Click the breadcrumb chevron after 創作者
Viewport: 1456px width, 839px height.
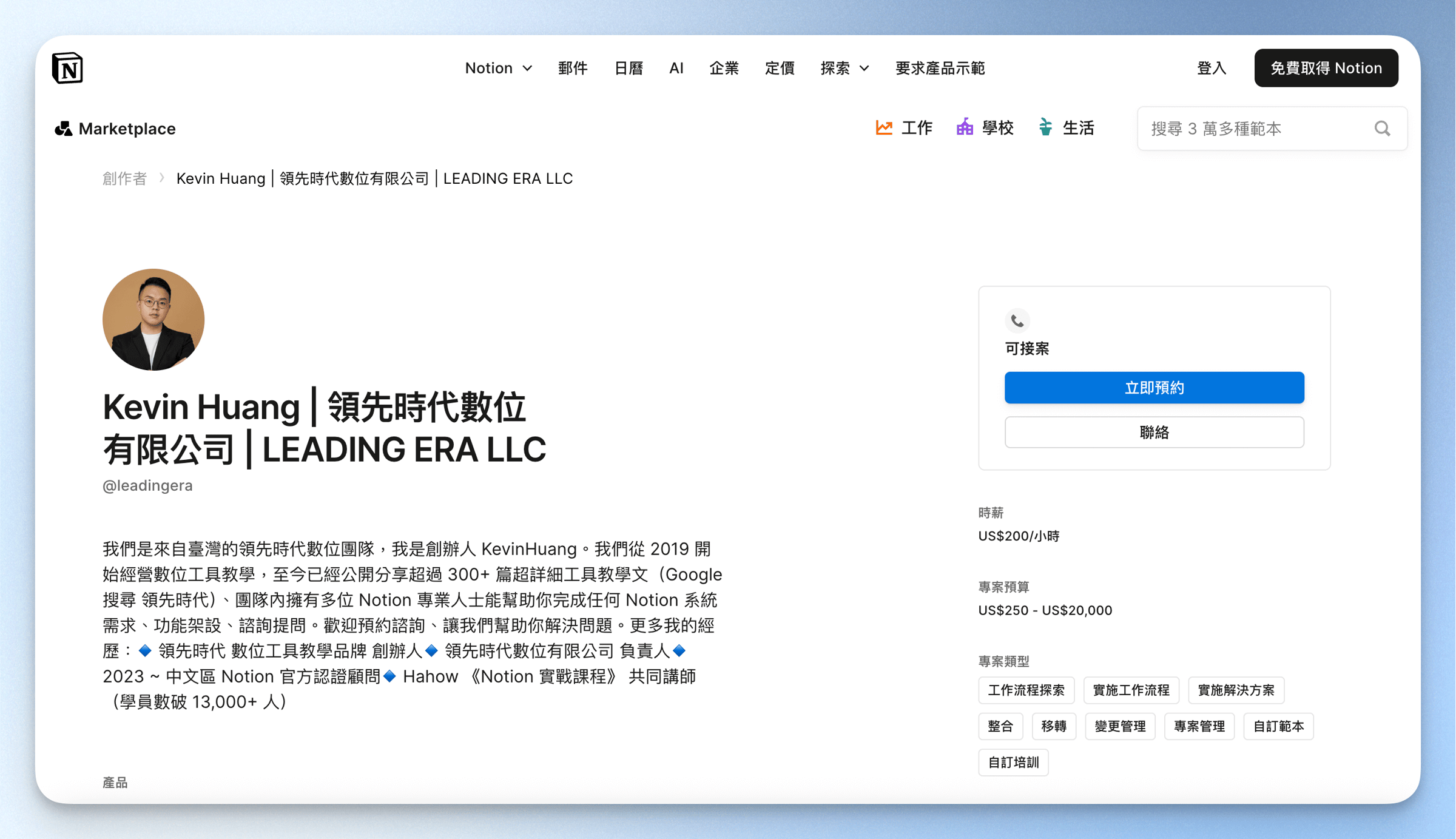pyautogui.click(x=162, y=178)
